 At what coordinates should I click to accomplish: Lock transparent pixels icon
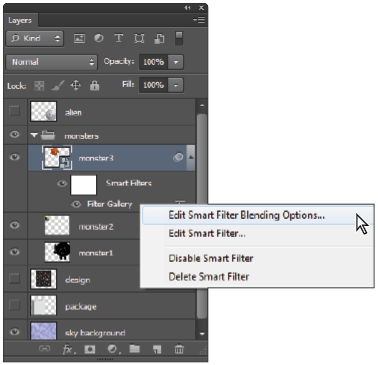point(39,86)
